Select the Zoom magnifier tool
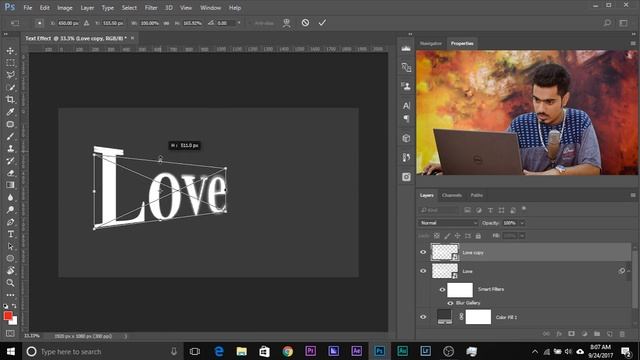 pos(10,282)
